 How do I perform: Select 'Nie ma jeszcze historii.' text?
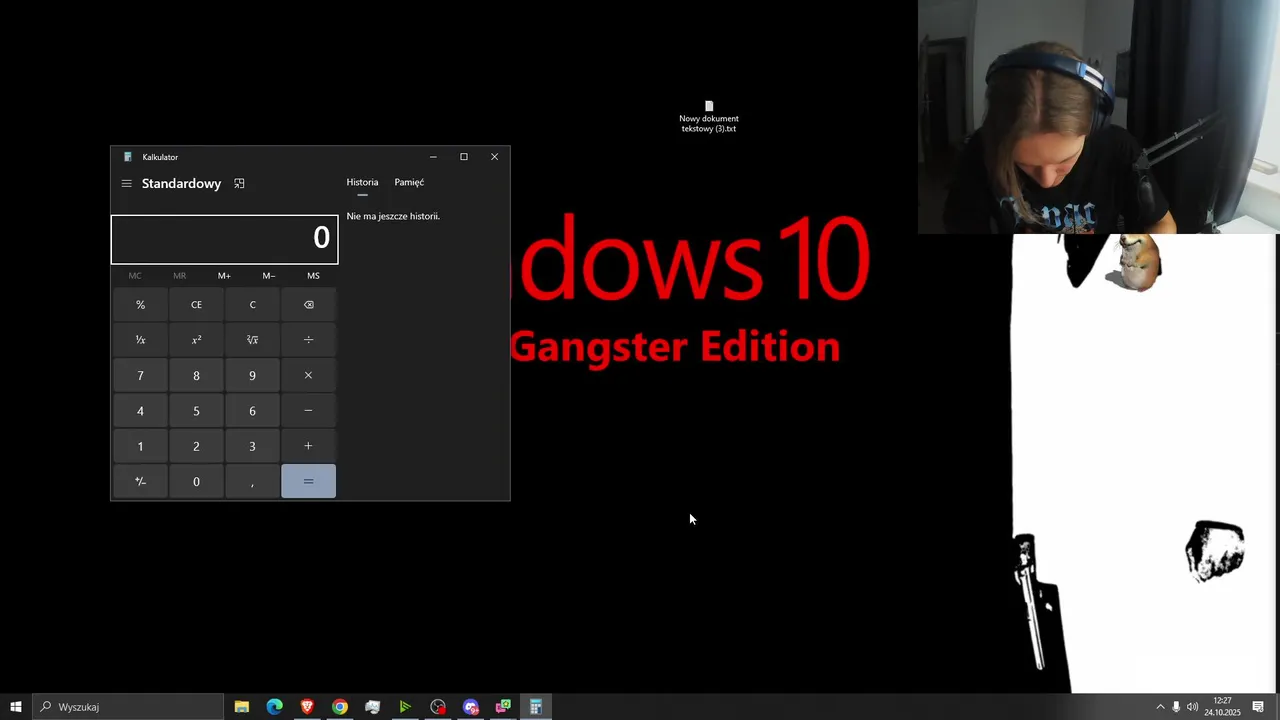393,216
